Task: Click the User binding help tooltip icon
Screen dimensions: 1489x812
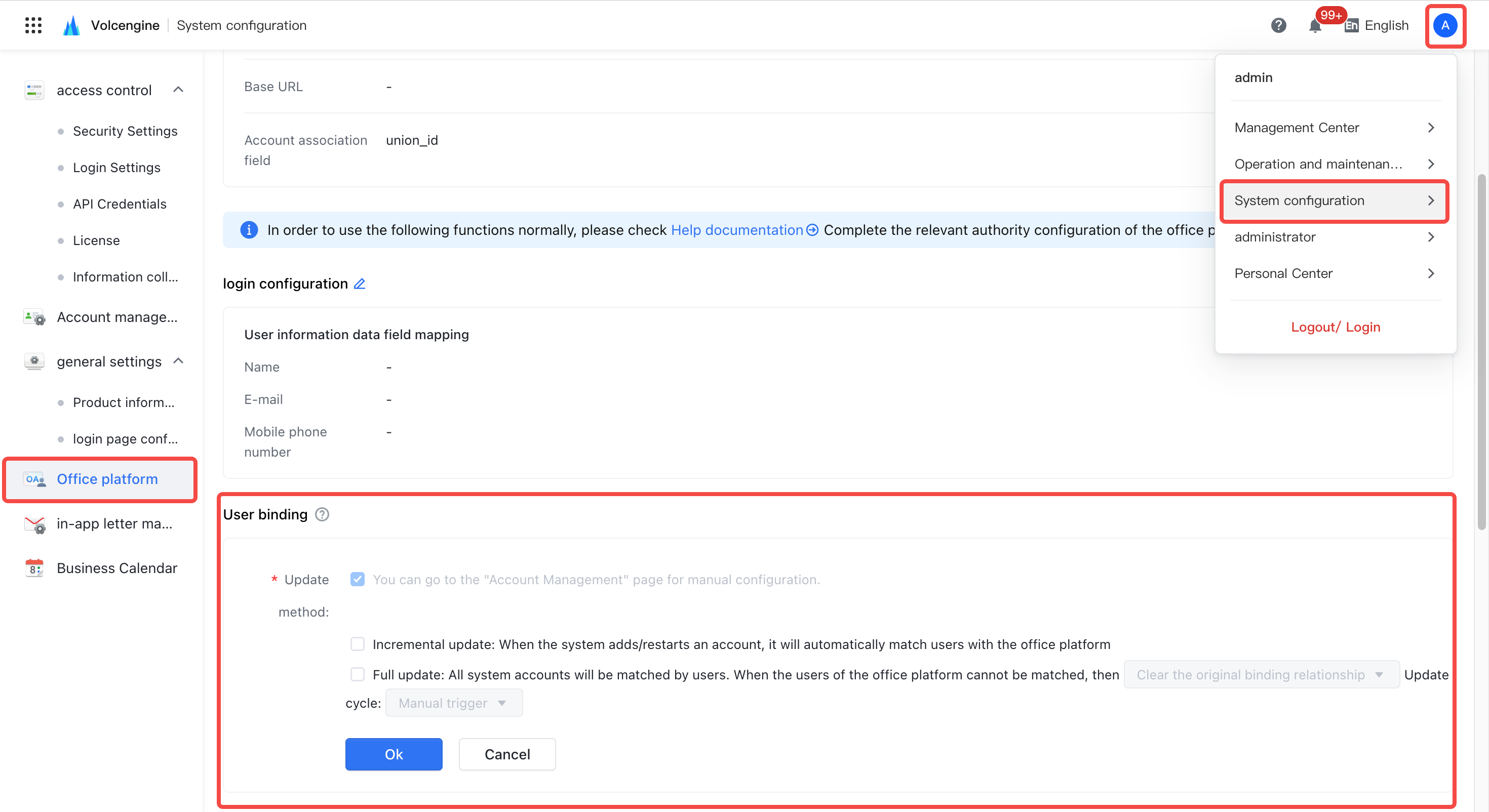Action: pyautogui.click(x=322, y=514)
